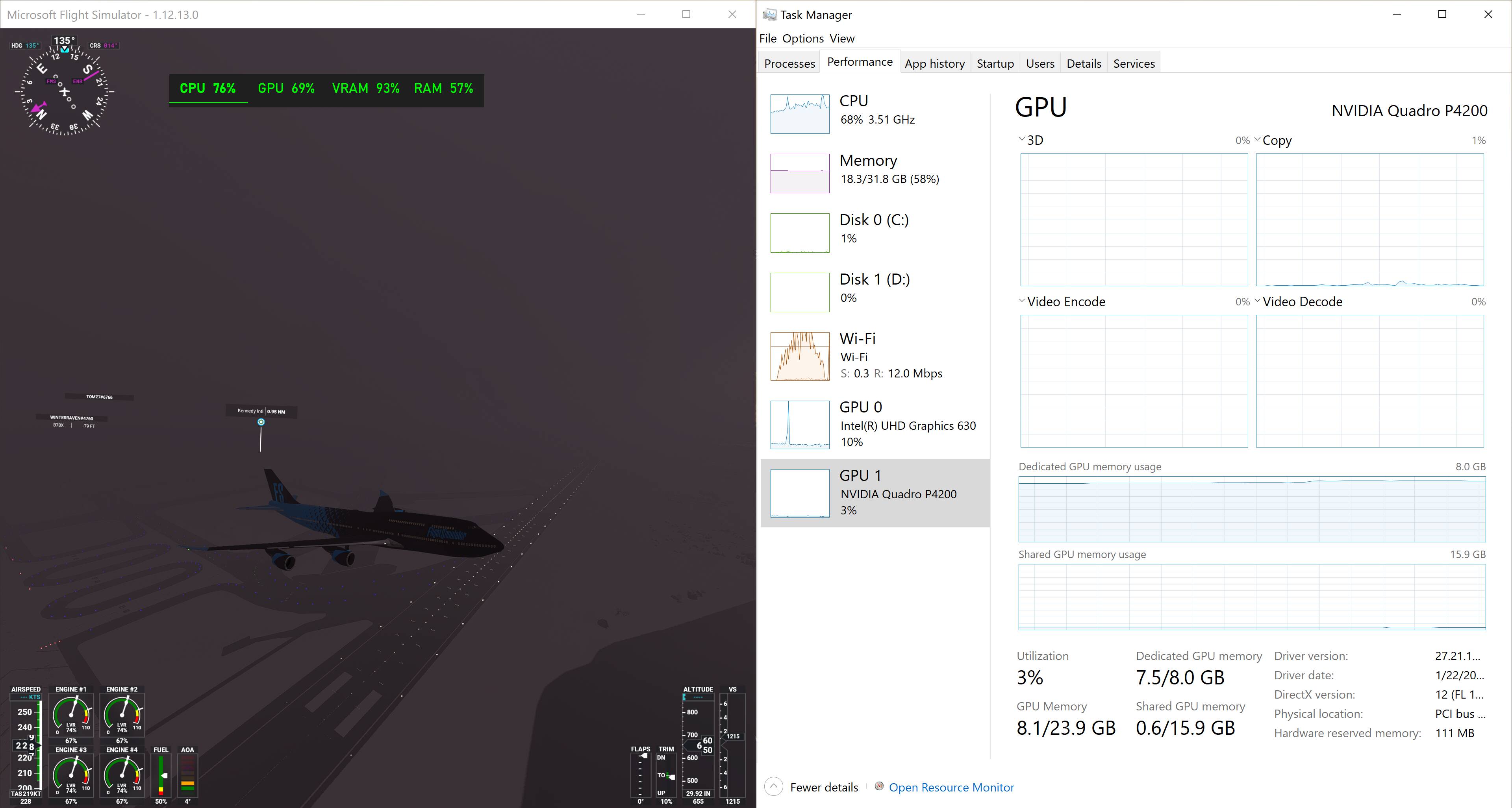Open the File menu in Task Manager

(768, 38)
